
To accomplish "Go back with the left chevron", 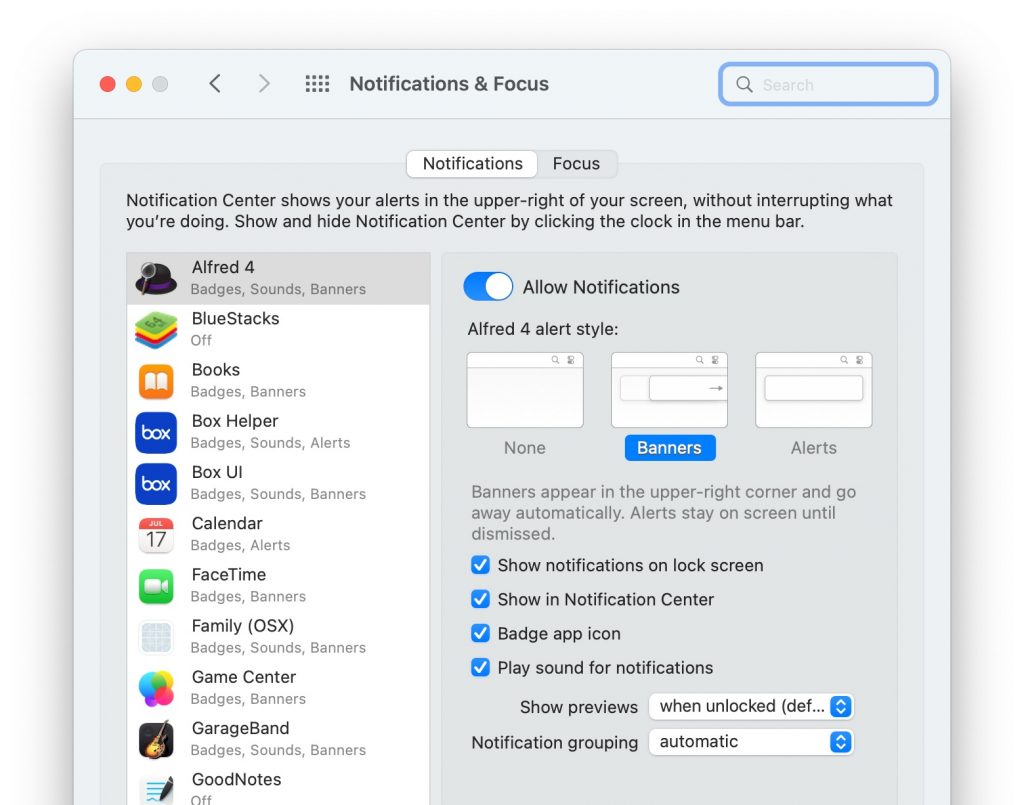I will tap(215, 84).
